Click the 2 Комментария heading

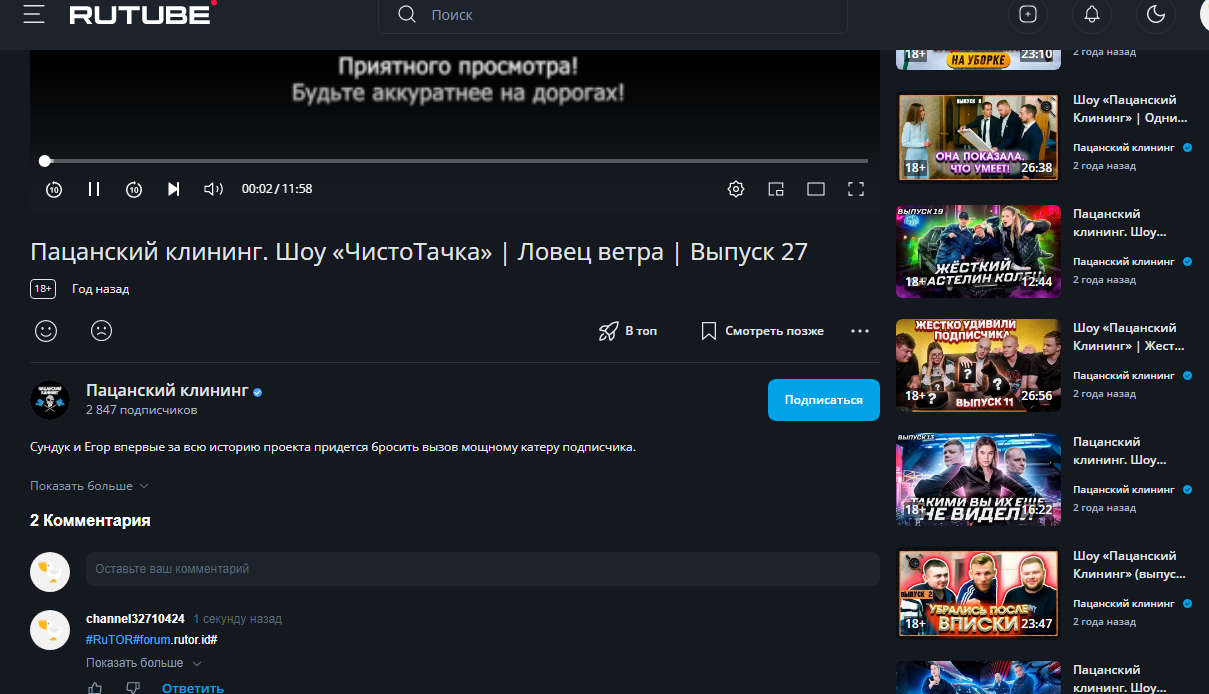click(x=90, y=520)
